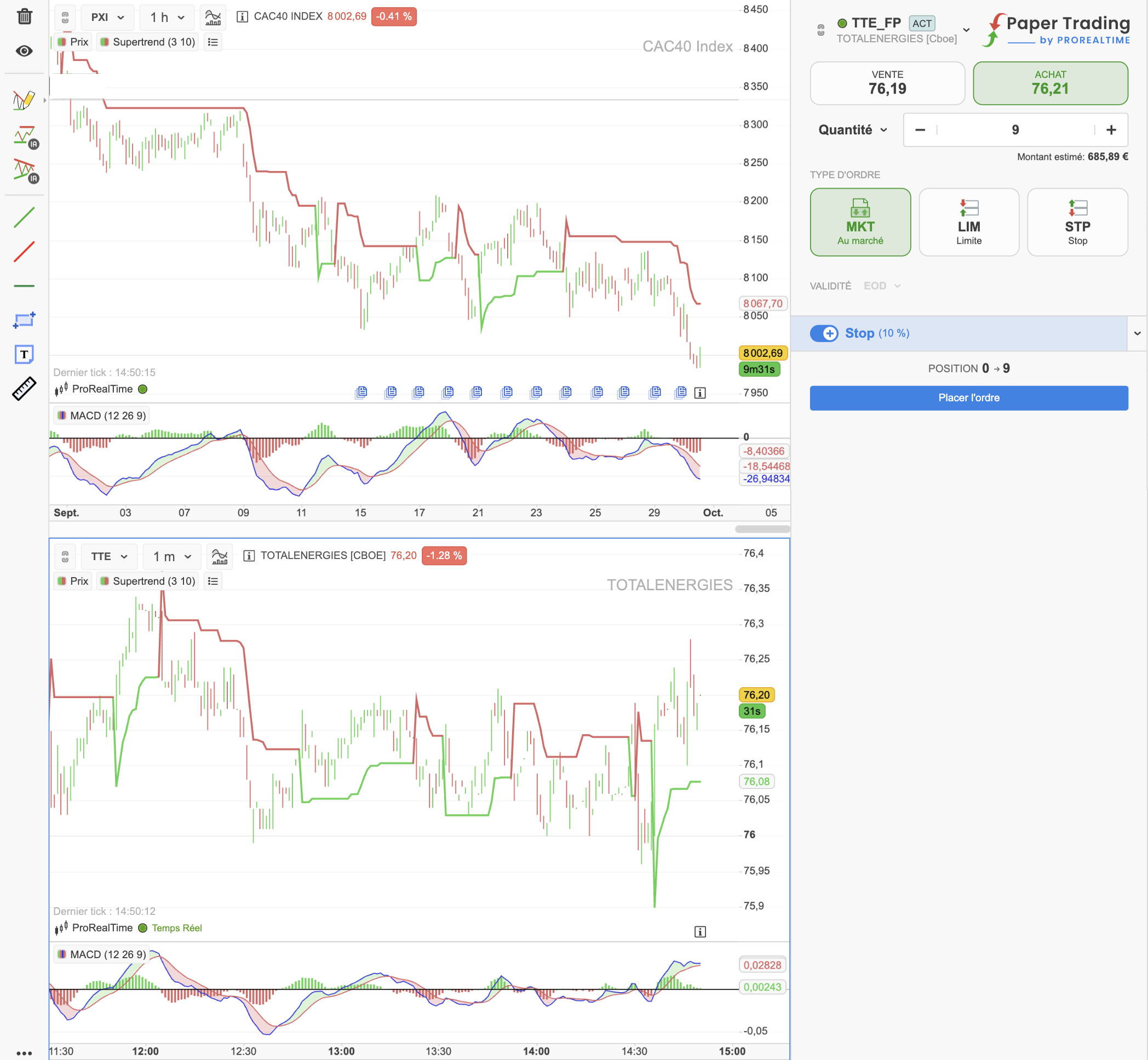This screenshot has height=1060, width=1148.
Task: Select the pencil drawing tool
Action: point(24,100)
